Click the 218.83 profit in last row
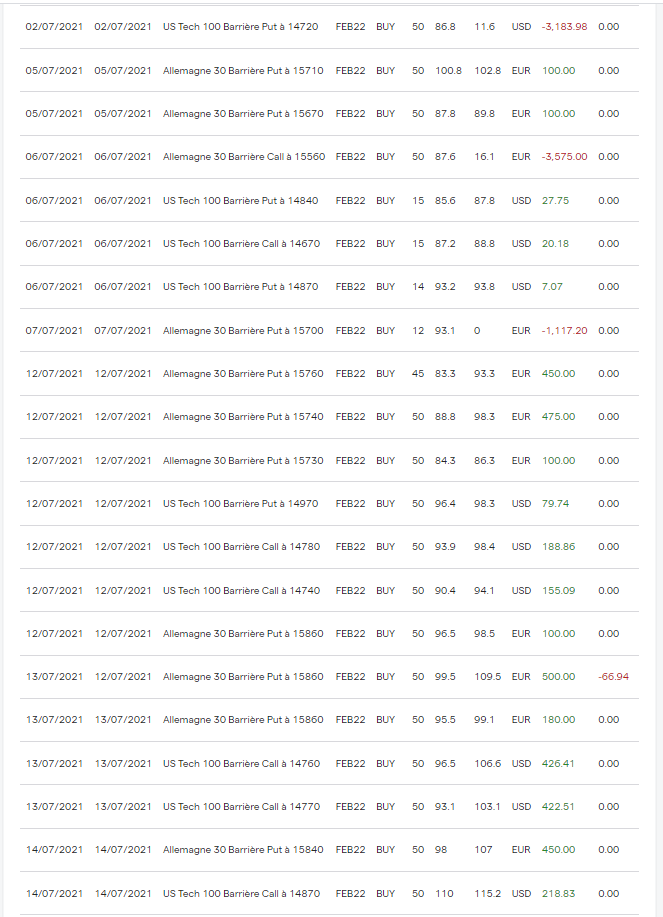This screenshot has height=917, width=663. [x=558, y=894]
